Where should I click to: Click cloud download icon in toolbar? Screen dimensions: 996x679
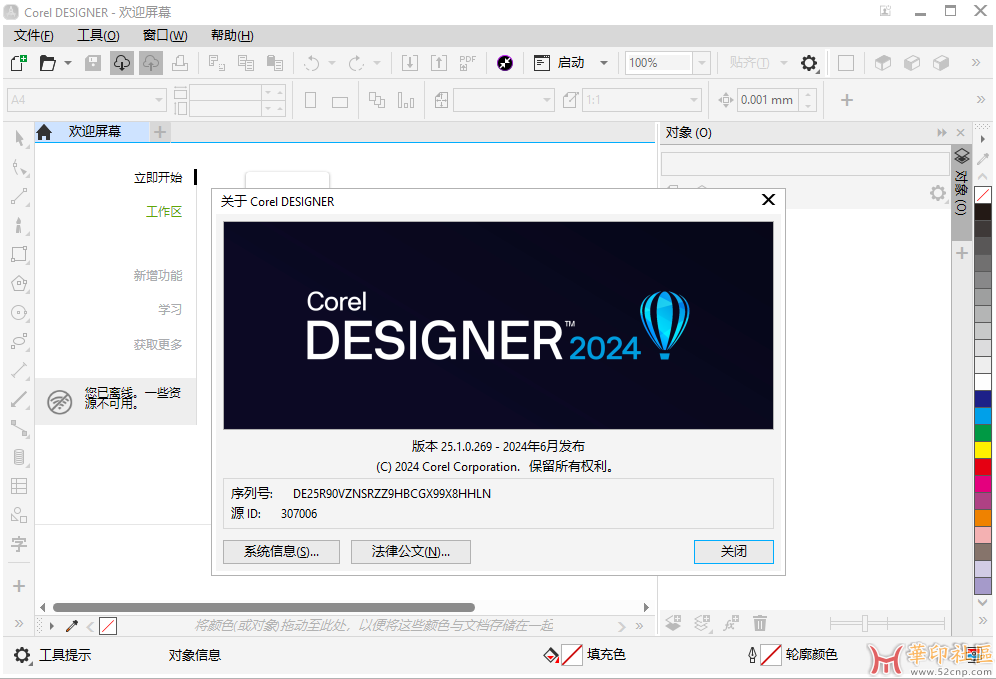point(121,63)
